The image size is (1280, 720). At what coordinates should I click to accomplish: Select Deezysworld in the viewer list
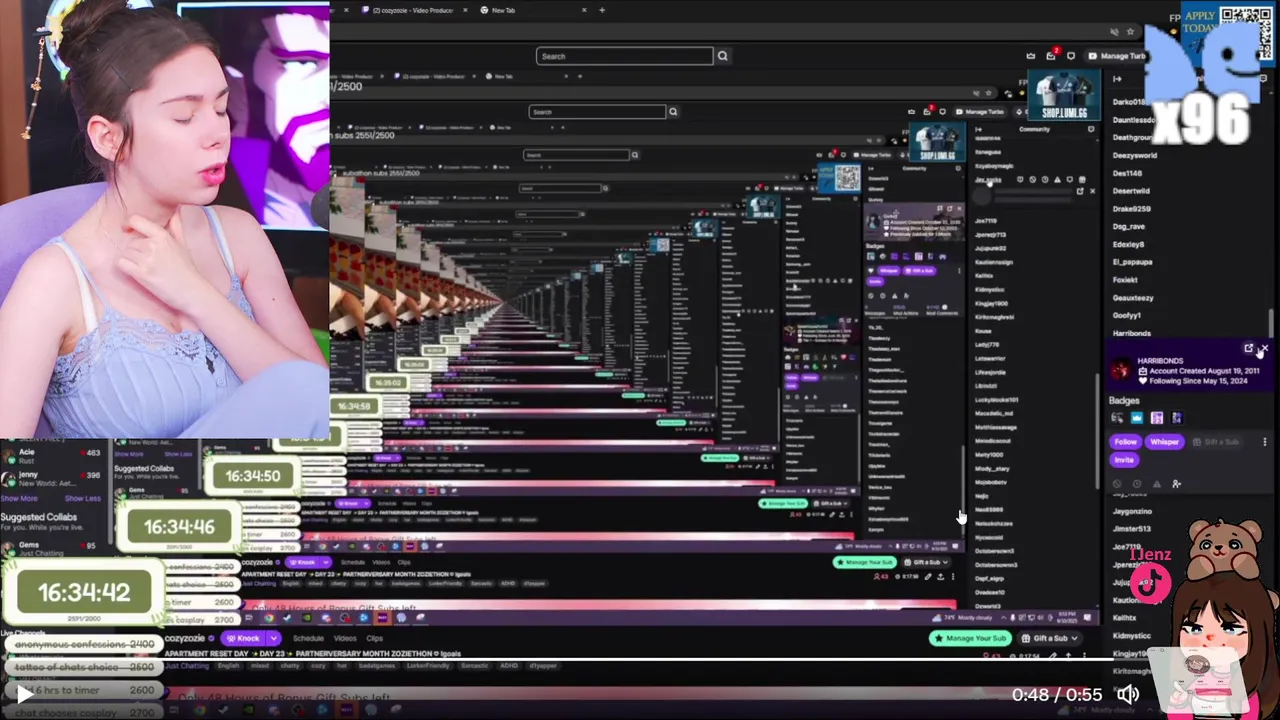click(1135, 155)
